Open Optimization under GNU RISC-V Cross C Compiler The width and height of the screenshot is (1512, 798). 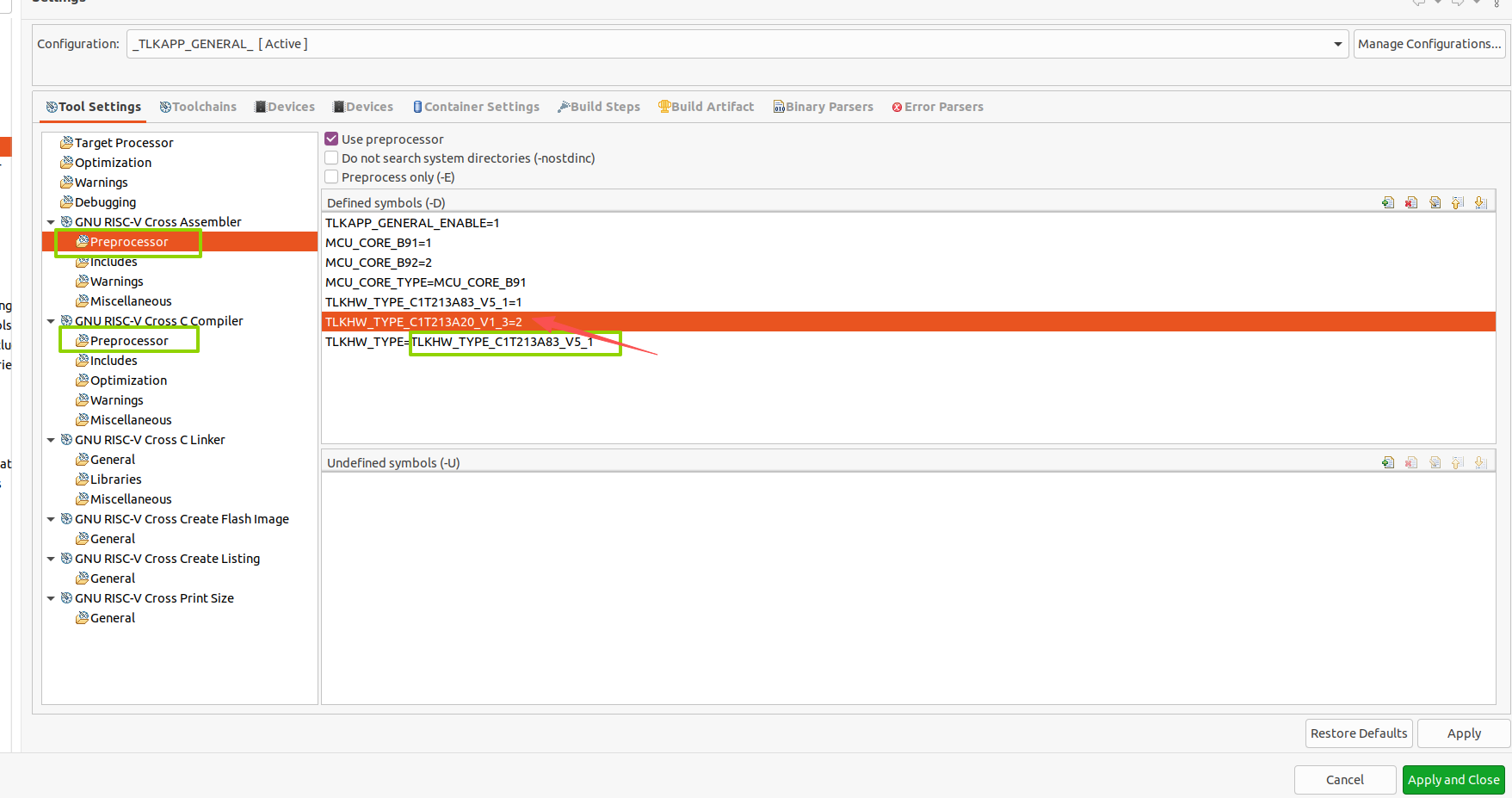128,380
